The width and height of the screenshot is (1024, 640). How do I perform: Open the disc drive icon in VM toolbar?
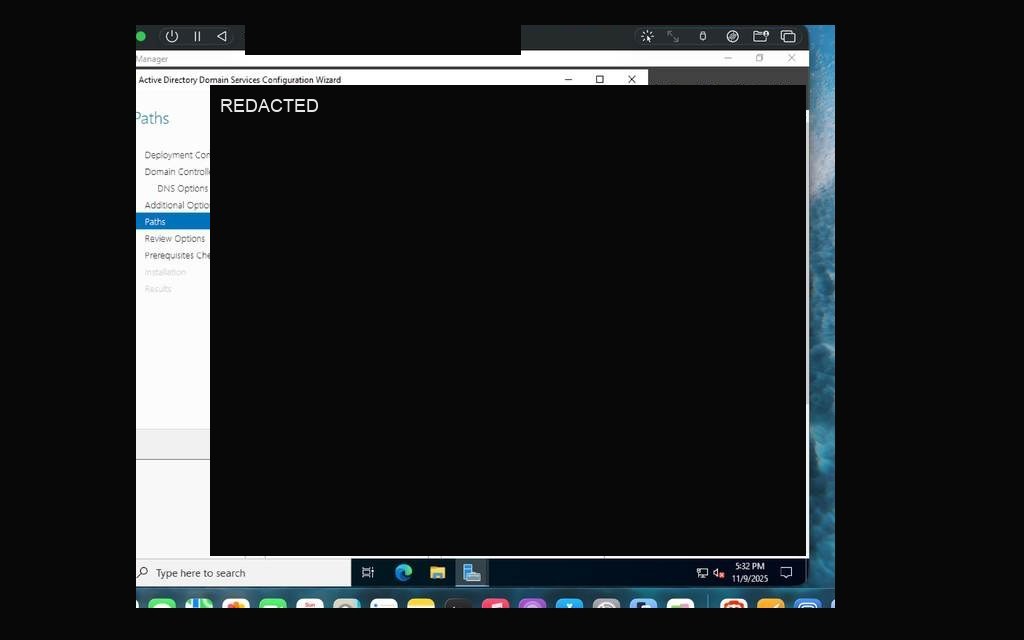point(733,37)
